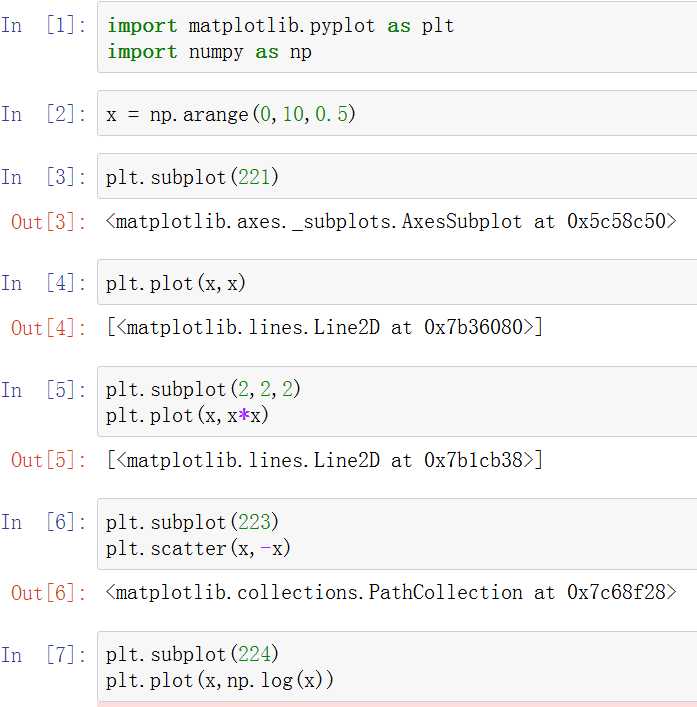This screenshot has width=697, height=707.
Task: Select the cell with plt.subplot(2,2,2)
Action: [397, 402]
